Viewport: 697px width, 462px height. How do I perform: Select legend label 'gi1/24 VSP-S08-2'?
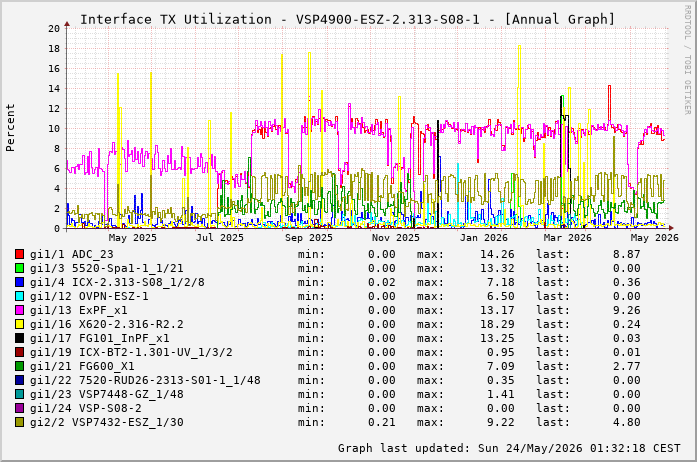tap(85, 408)
